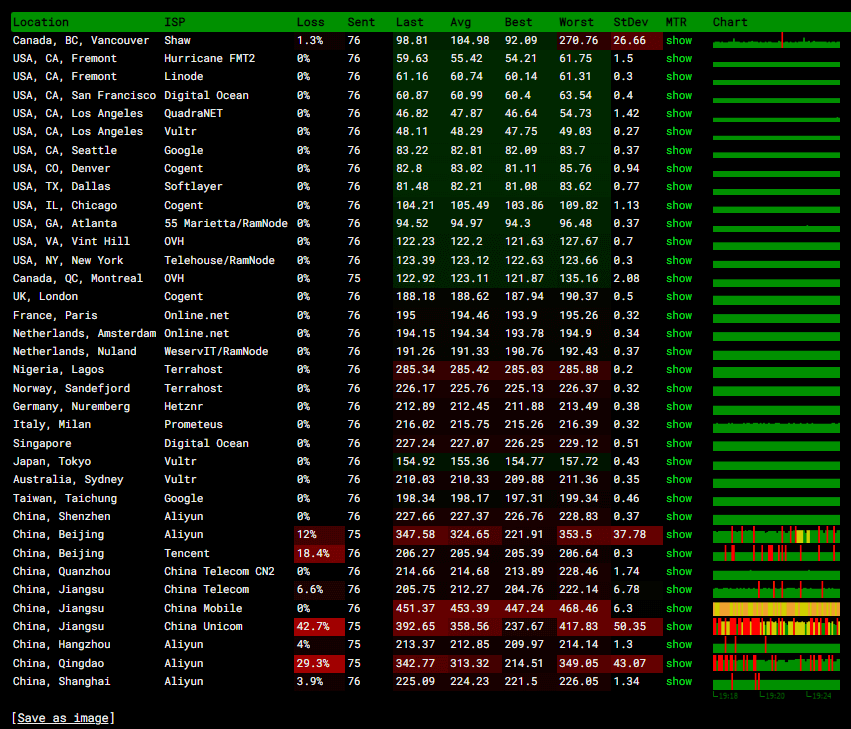The image size is (851, 729).
Task: Open the Qingdao Aliyun chart graph
Action: [x=776, y=663]
